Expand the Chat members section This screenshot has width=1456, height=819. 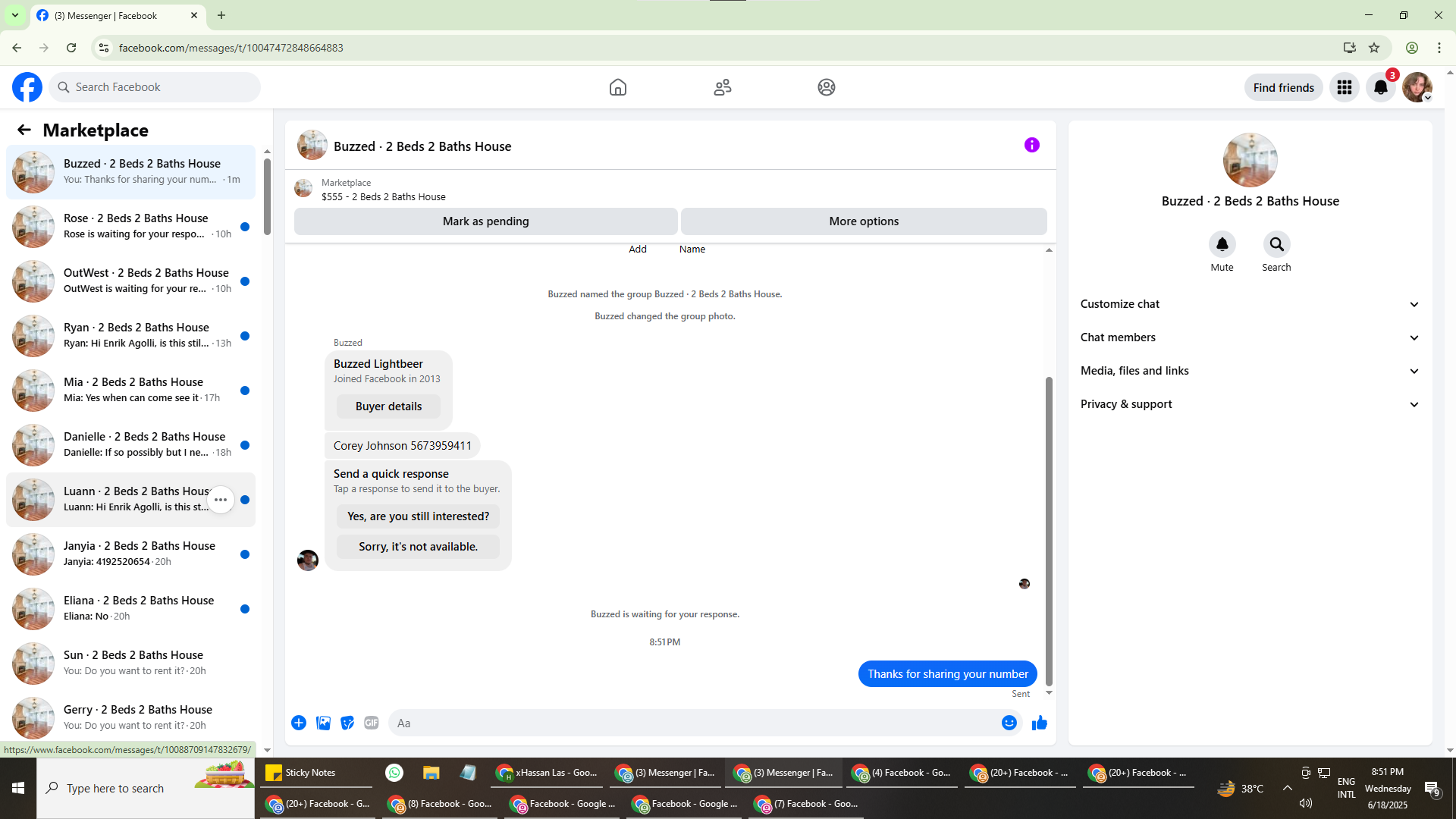click(x=1250, y=337)
